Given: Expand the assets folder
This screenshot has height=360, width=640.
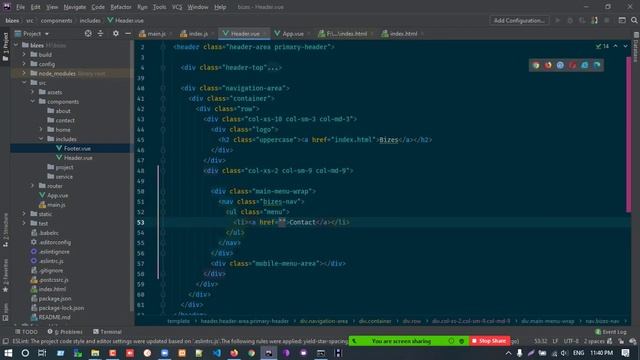Looking at the screenshot, I should tap(33, 92).
